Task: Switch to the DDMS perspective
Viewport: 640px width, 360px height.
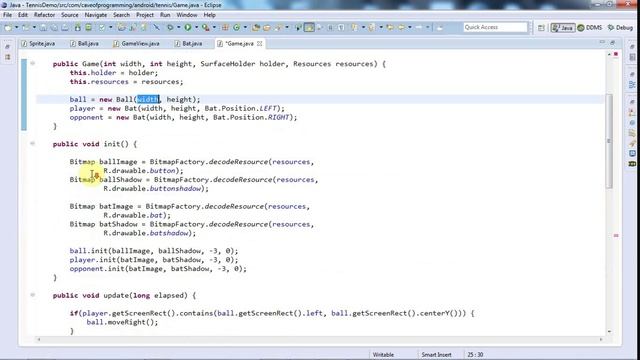Action: [590, 28]
